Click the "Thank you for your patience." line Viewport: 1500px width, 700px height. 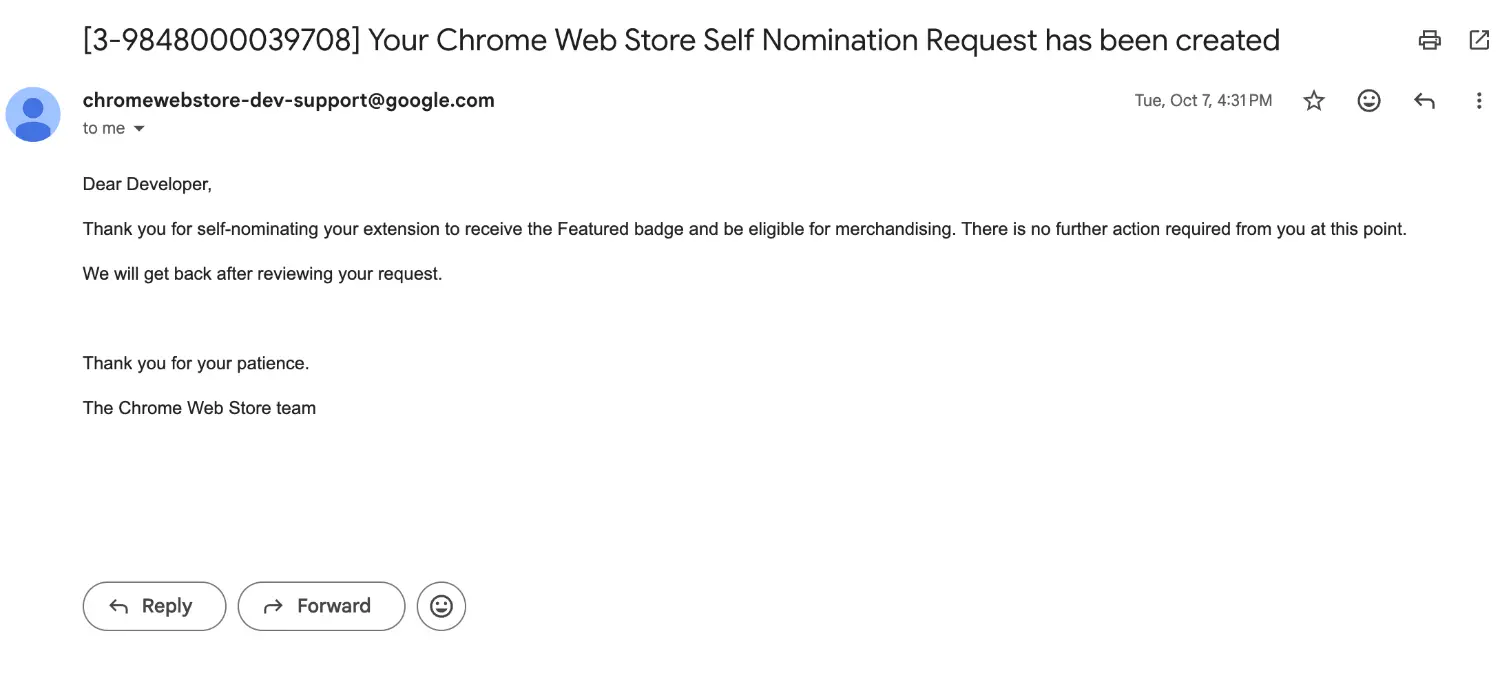pyautogui.click(x=196, y=363)
